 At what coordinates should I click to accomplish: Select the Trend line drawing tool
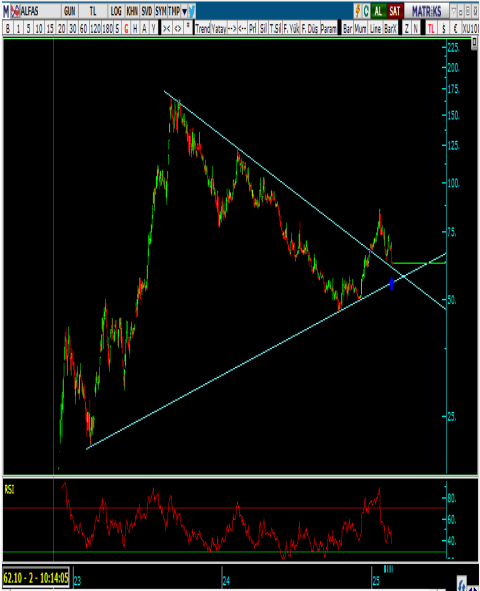pos(202,28)
